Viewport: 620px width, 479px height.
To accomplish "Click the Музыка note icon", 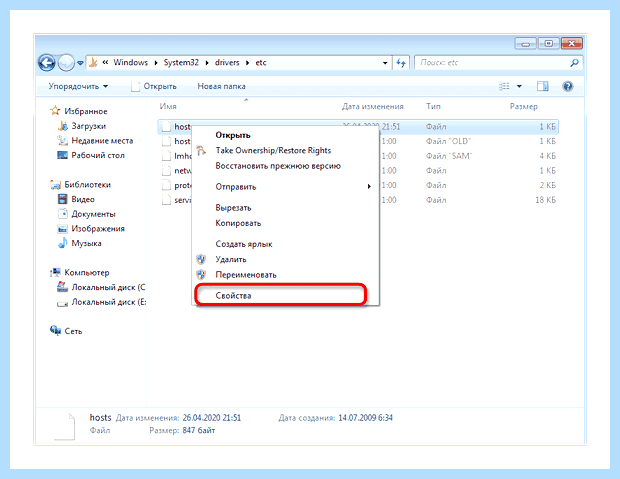I will point(62,243).
